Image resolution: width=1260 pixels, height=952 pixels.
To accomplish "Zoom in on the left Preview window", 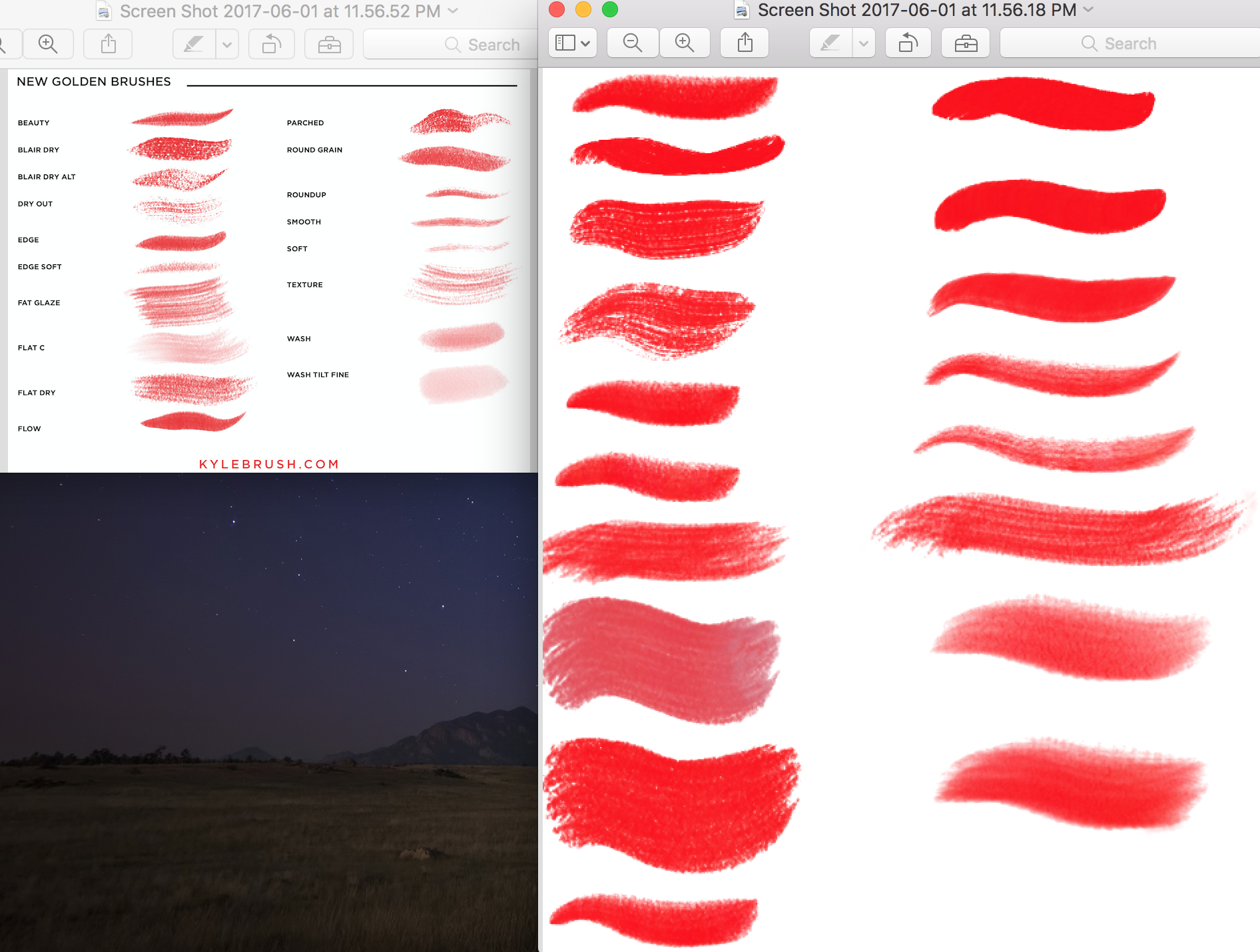I will 48,43.
